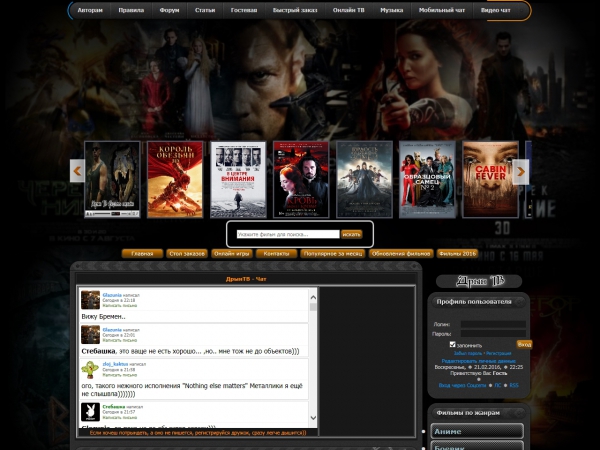Open Онлайн ТВ in the top menu
Screen dimensions: 600x450
pyautogui.click(x=349, y=10)
